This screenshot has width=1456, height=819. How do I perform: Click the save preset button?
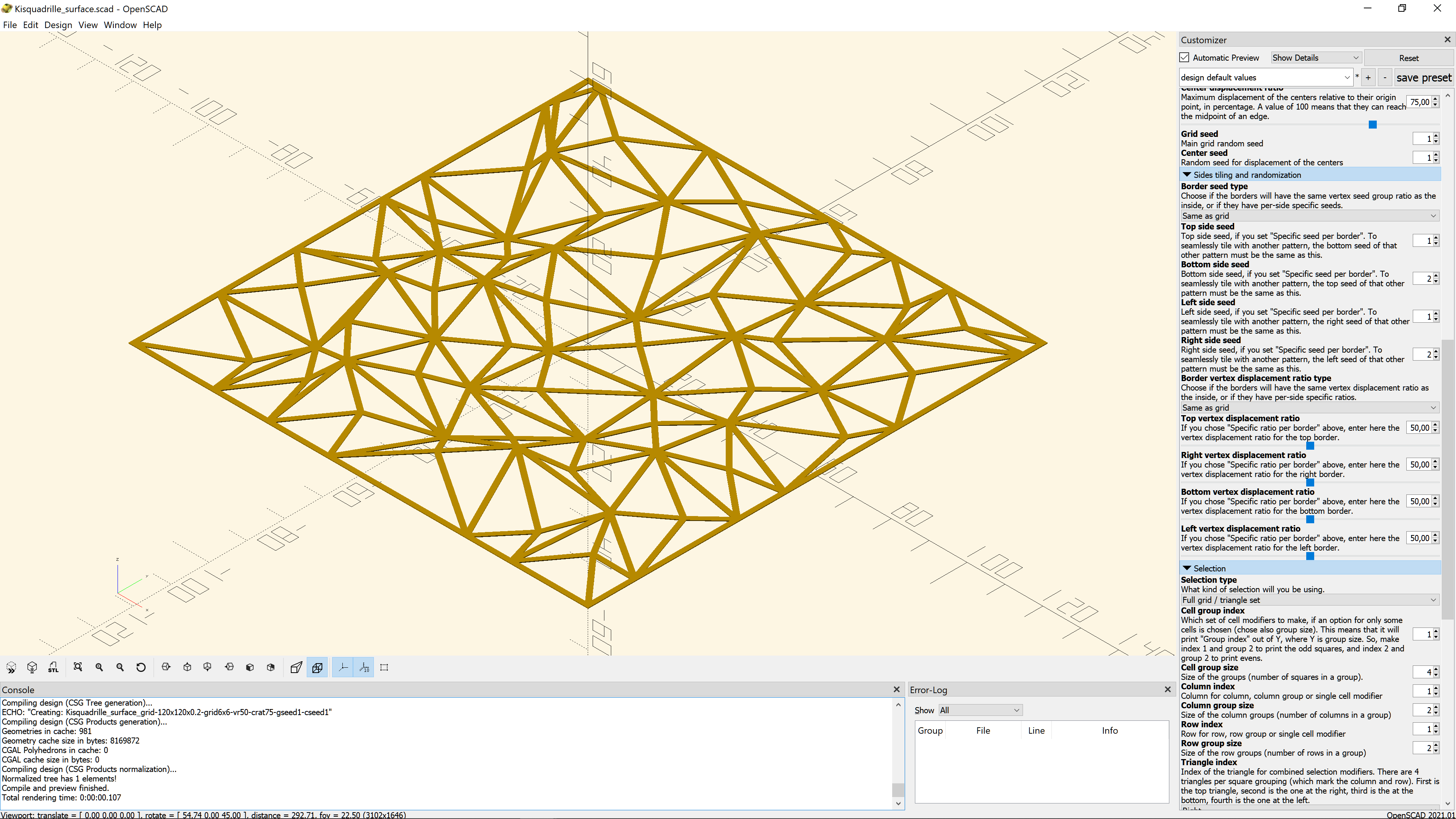click(1424, 77)
